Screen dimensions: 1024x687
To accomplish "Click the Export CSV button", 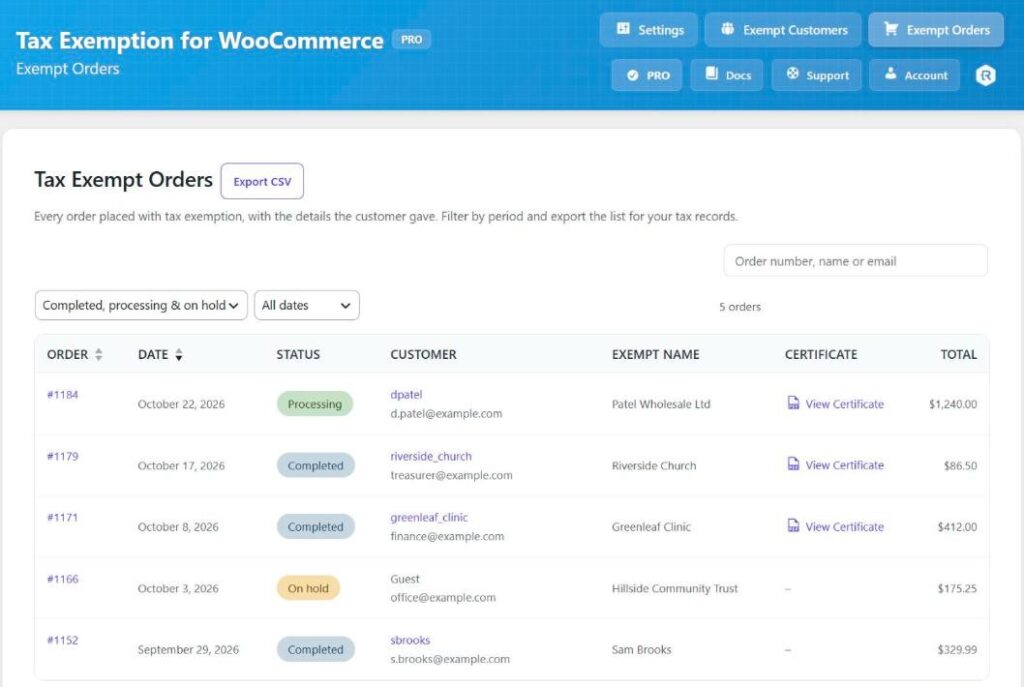I will click(262, 182).
